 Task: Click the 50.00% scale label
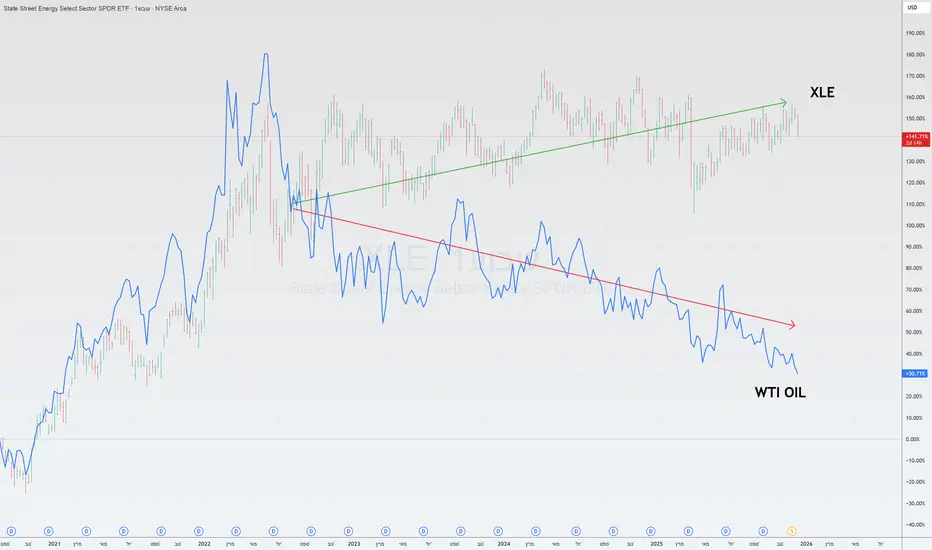coord(914,332)
